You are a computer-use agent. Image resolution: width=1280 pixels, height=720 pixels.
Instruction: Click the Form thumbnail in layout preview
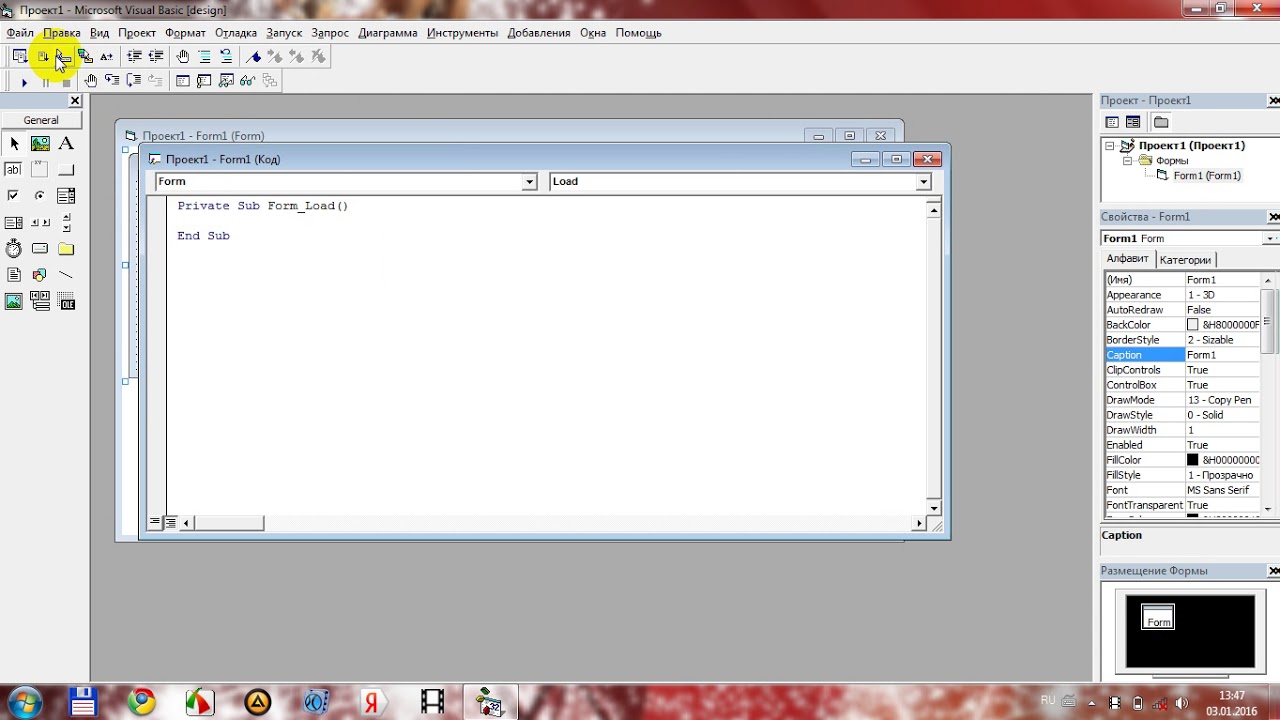1158,618
